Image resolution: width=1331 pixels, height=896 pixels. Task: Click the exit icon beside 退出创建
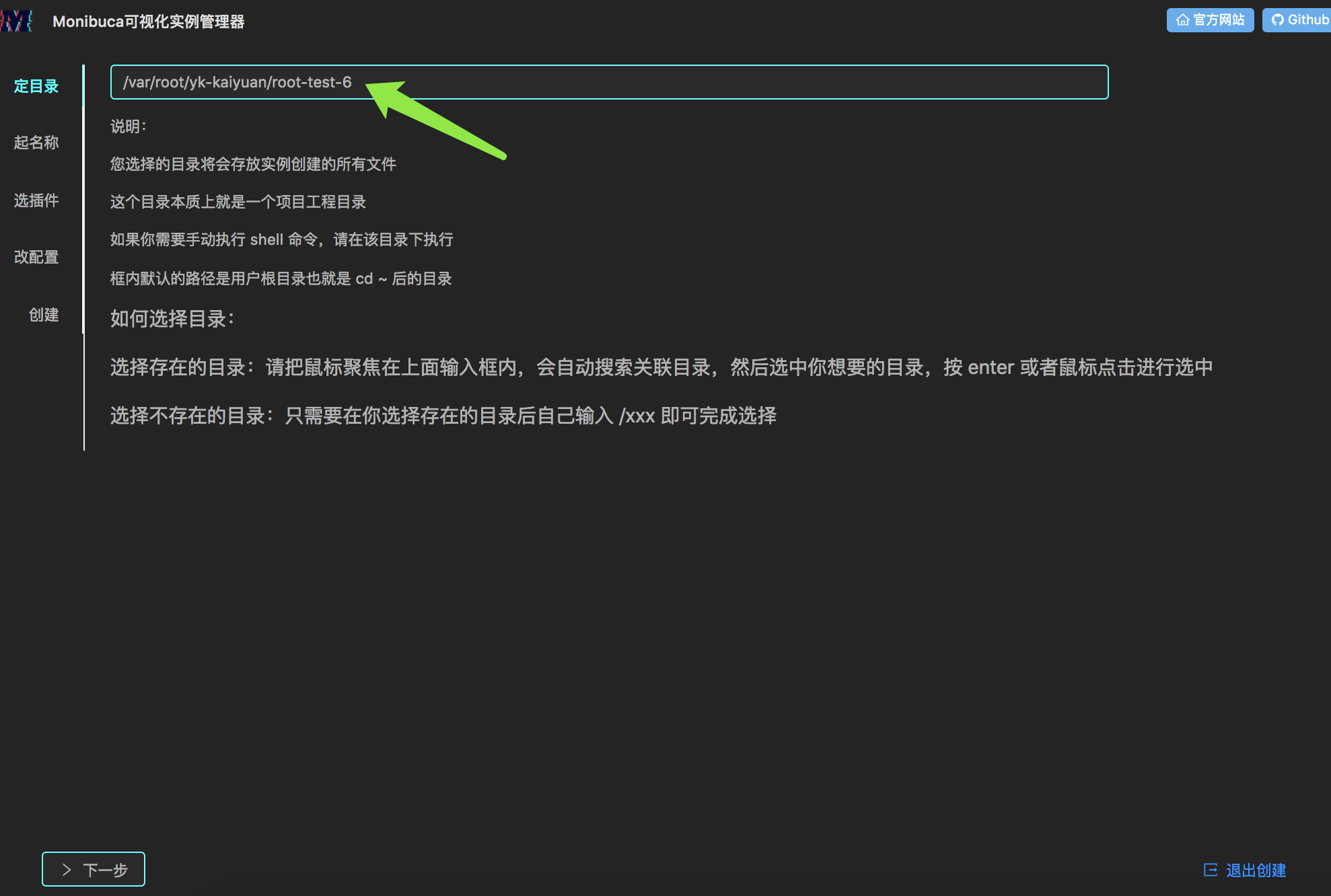[x=1210, y=870]
